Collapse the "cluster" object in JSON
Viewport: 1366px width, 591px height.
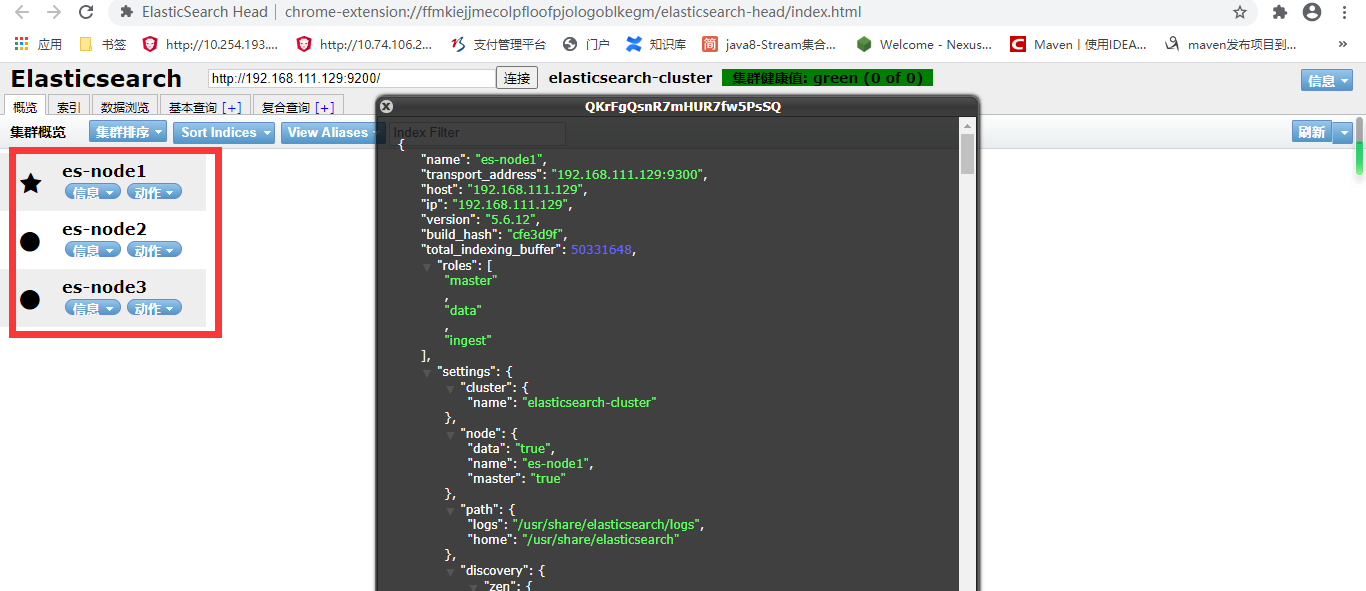[450, 388]
